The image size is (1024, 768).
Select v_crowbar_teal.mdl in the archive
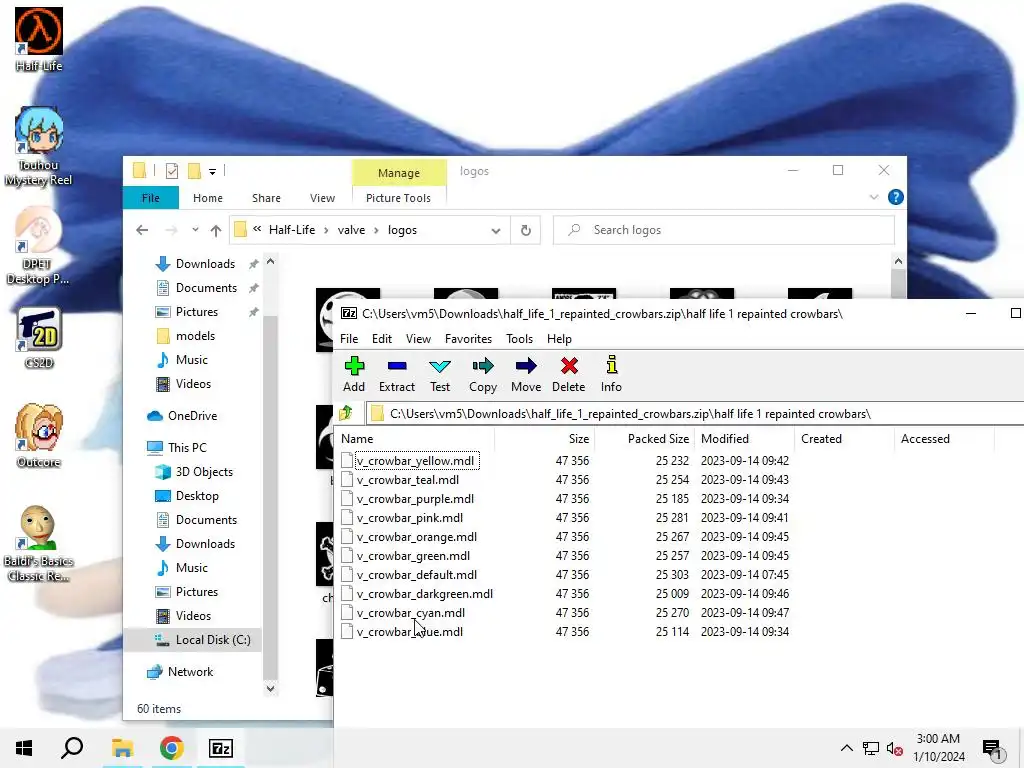[x=408, y=479]
